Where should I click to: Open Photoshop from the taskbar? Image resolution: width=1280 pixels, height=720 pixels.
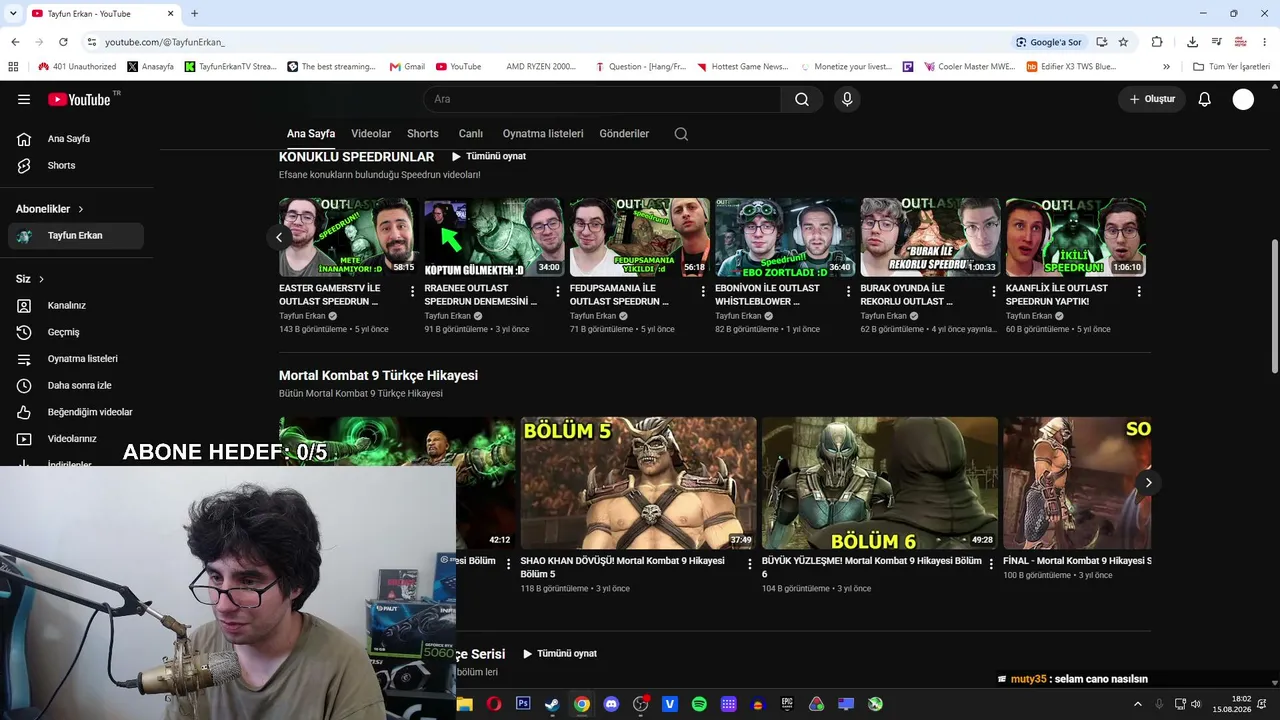[x=523, y=704]
